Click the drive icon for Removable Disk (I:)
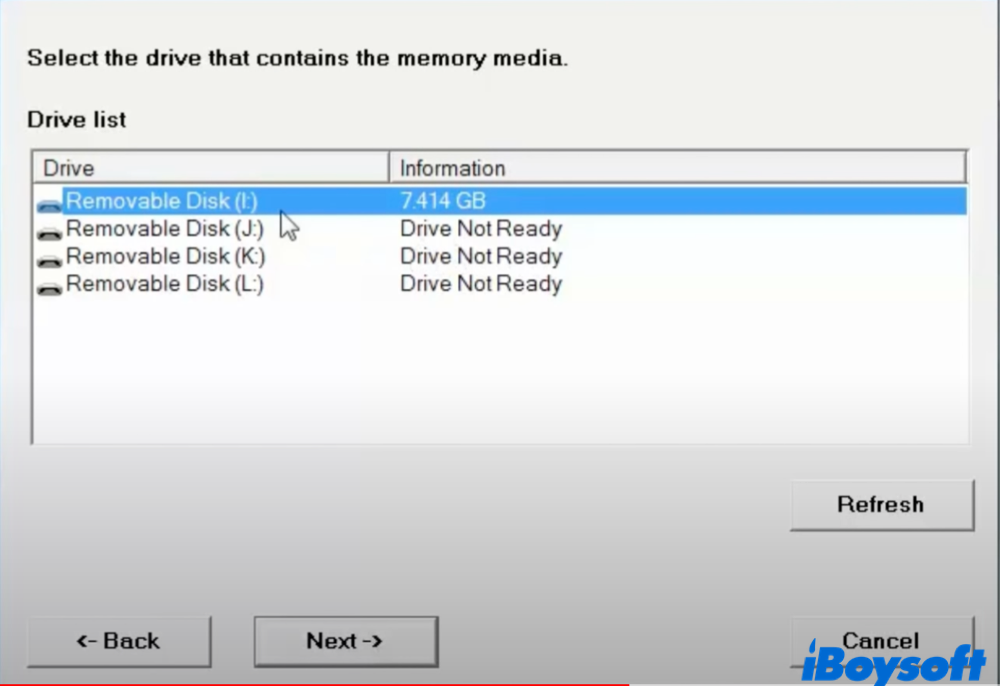 [x=49, y=204]
